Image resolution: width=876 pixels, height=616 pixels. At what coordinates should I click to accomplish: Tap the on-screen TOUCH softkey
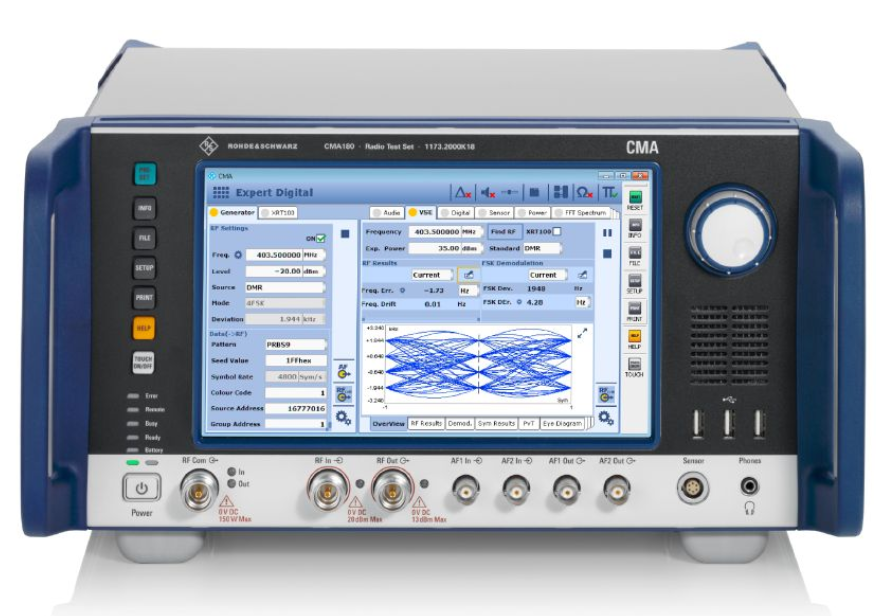[635, 364]
